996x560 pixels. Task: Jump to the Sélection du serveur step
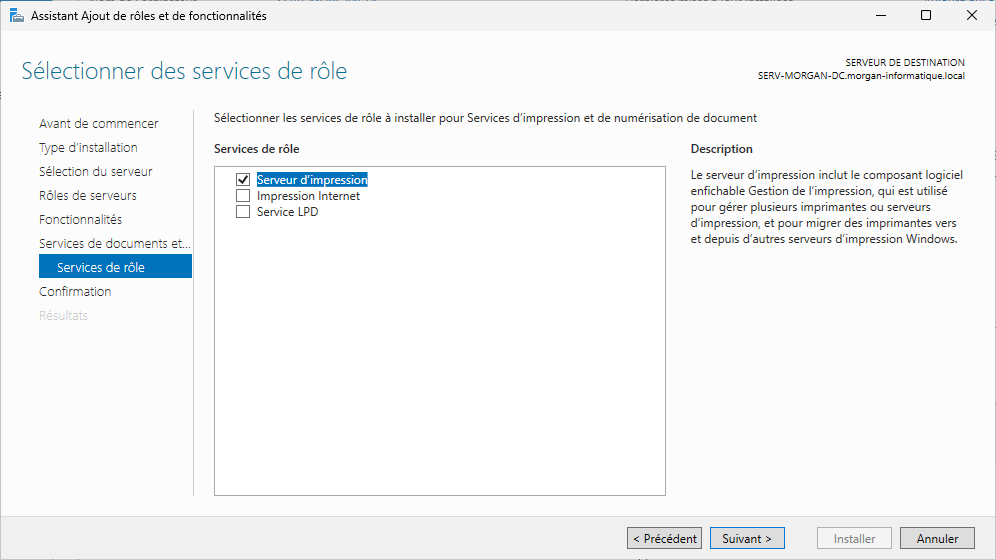[x=95, y=172]
